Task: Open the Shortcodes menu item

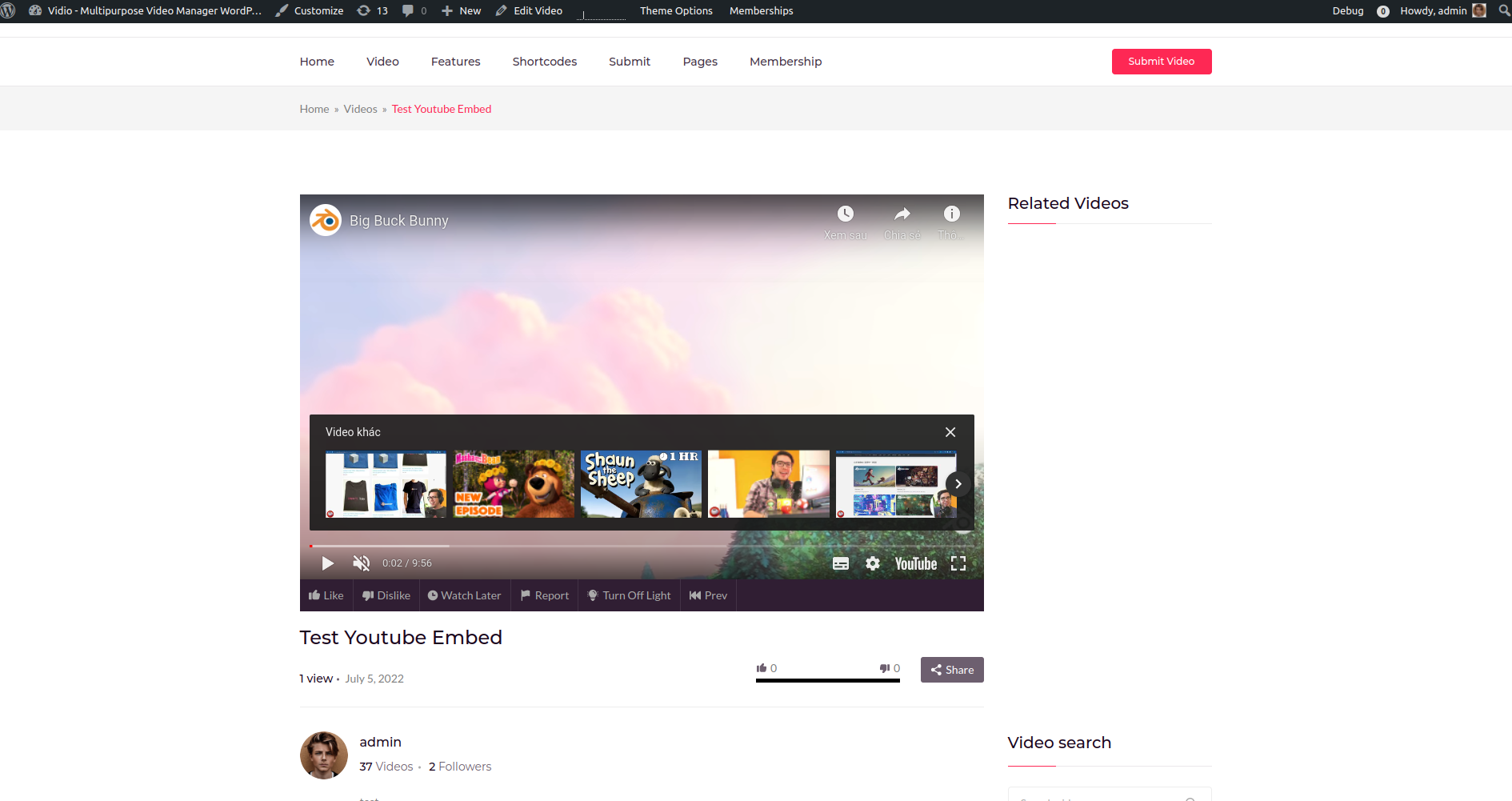Action: tap(544, 62)
